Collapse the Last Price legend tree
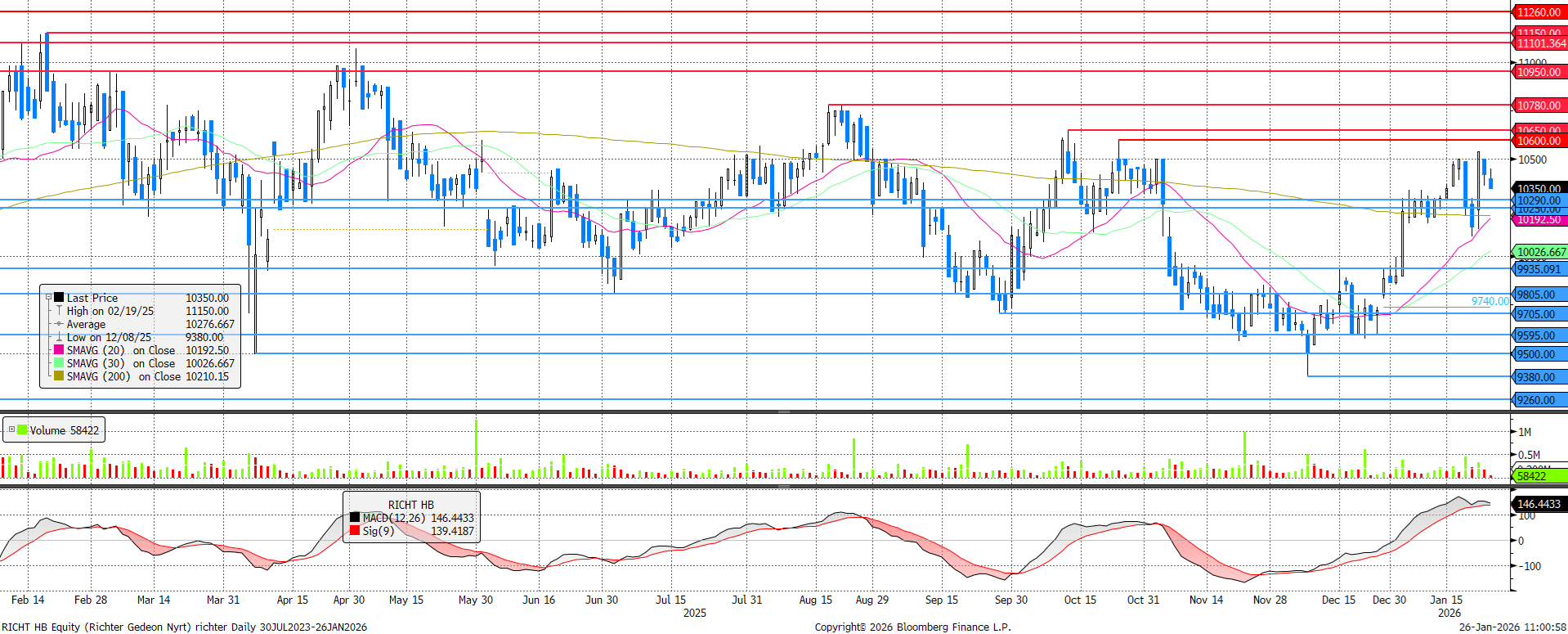 click(x=48, y=298)
